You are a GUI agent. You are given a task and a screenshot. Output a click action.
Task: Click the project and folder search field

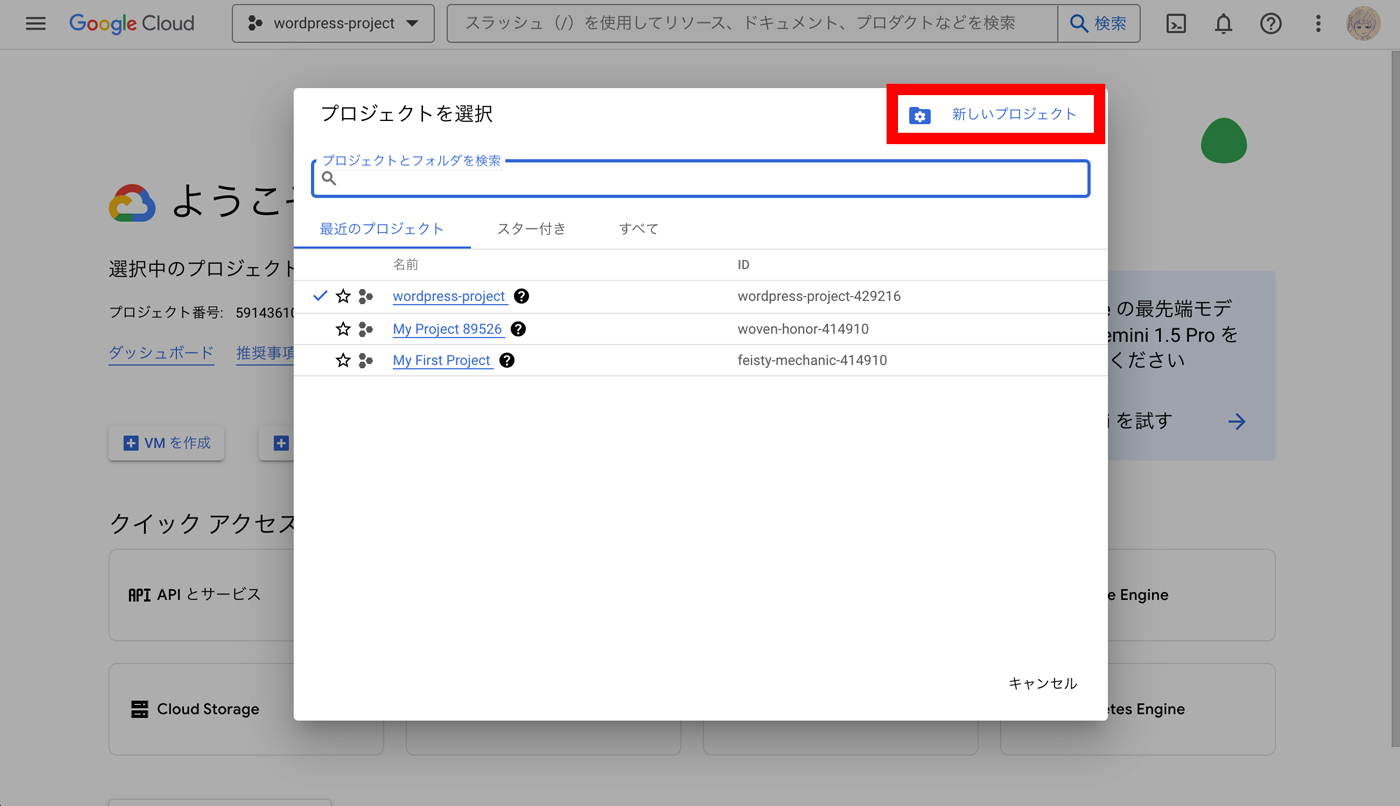point(700,178)
